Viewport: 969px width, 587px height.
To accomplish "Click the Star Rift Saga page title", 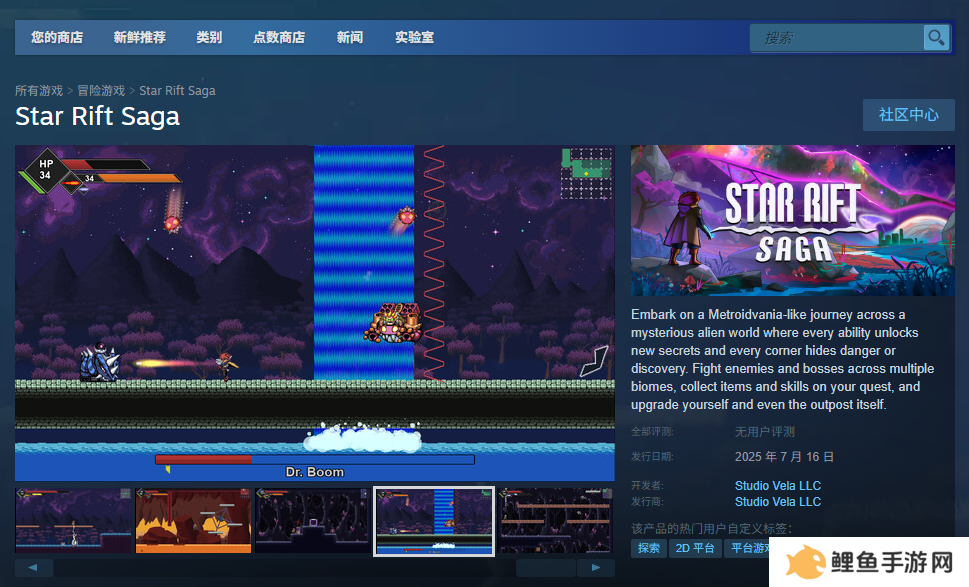I will 98,117.
